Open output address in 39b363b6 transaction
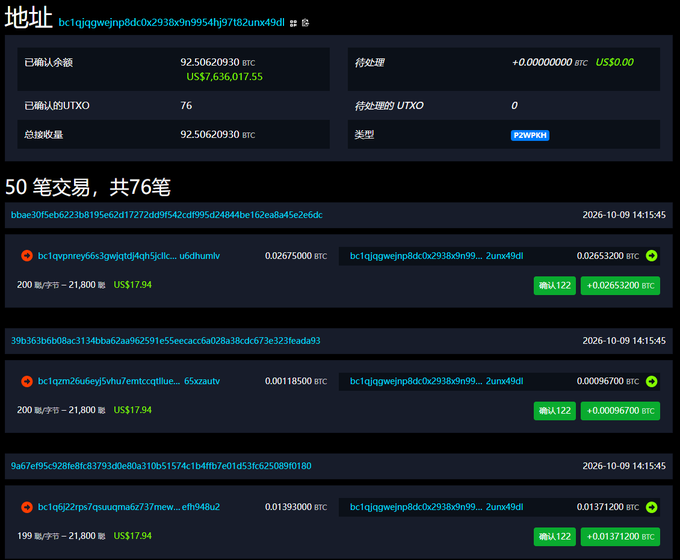This screenshot has height=560, width=680. click(437, 381)
